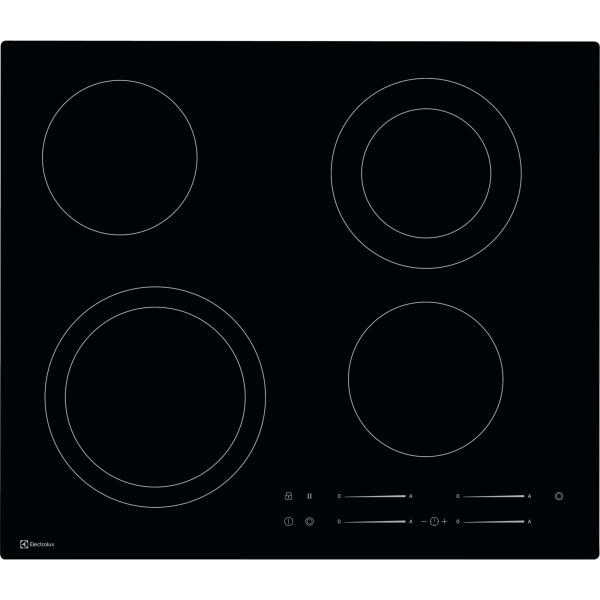Tap A on the upper-right slider

(530, 496)
